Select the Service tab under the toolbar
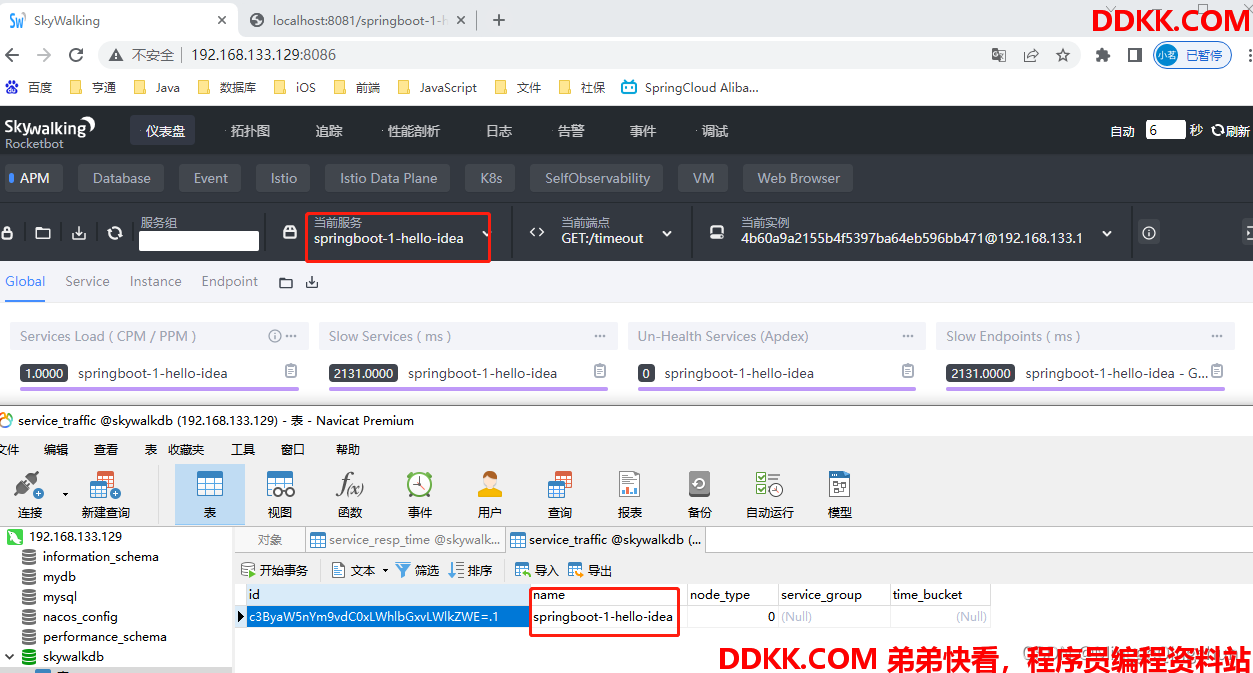Screen dimensions: 1253x673 pyautogui.click(x=87, y=281)
